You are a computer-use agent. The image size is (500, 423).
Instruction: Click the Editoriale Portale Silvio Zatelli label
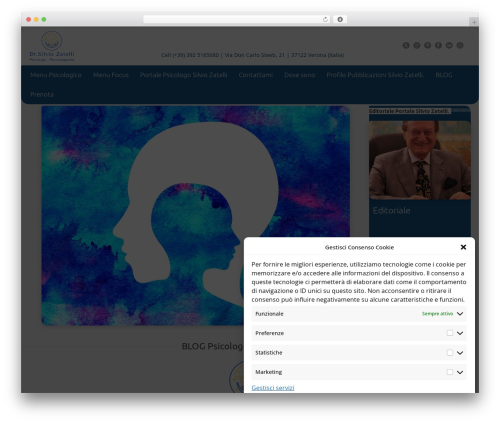point(410,111)
